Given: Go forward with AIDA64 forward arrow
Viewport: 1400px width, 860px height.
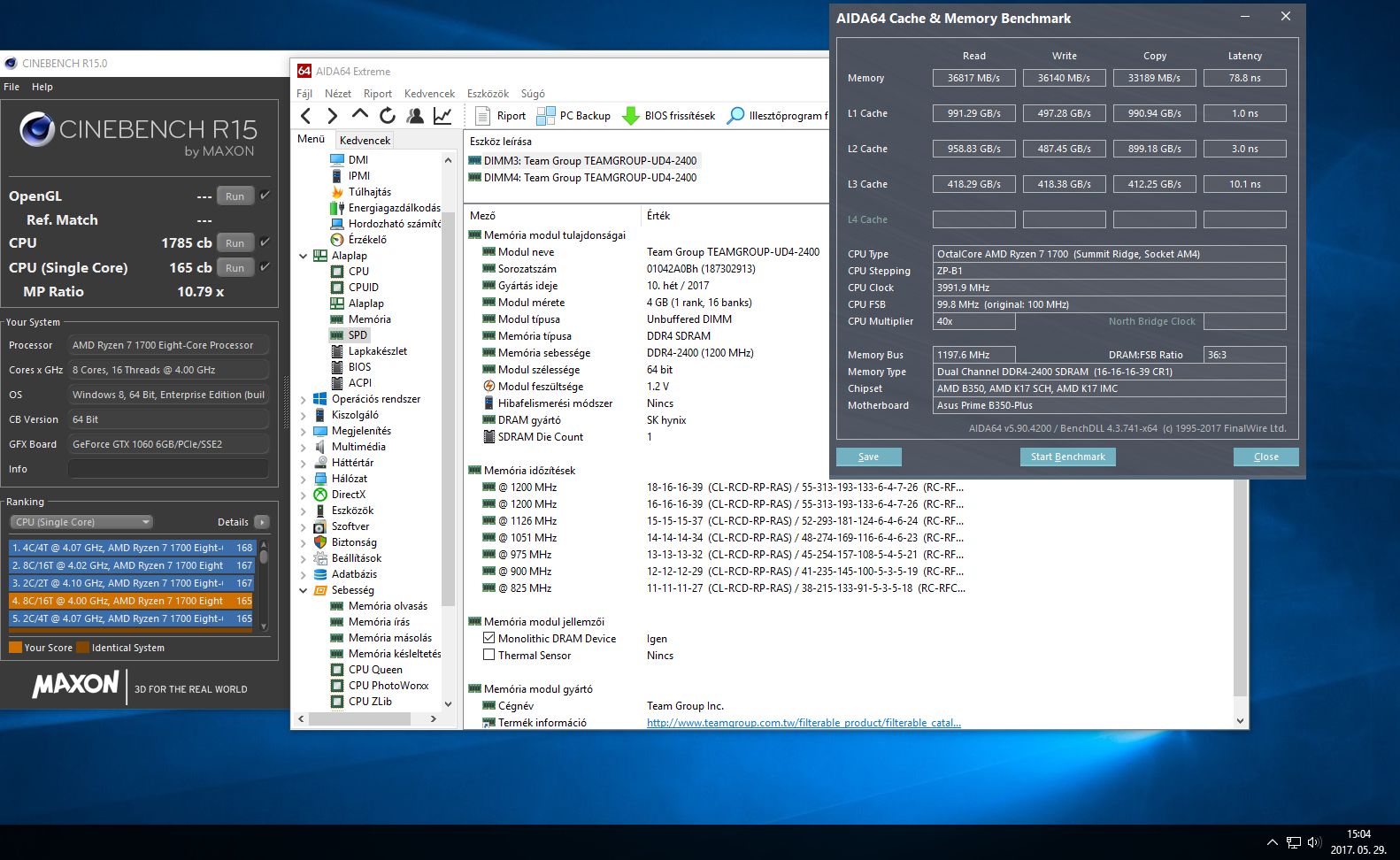Looking at the screenshot, I should tap(333, 115).
